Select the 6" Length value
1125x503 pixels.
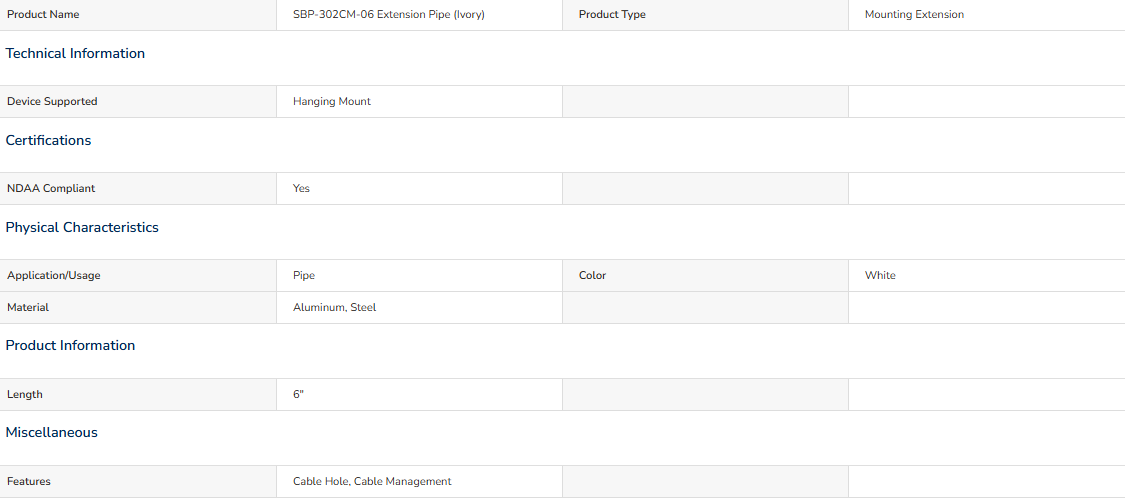click(x=298, y=395)
